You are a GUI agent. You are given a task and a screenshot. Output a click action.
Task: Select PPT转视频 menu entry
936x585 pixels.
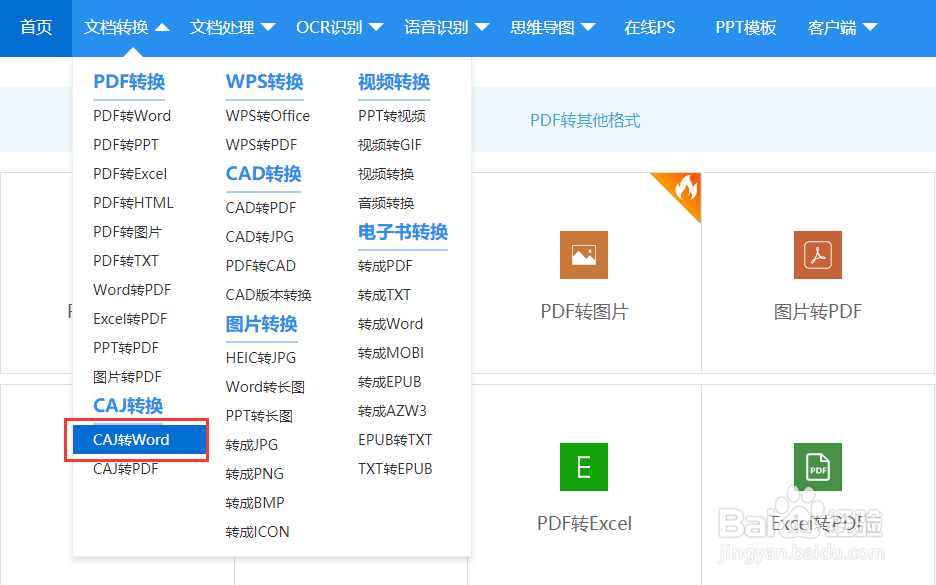(x=392, y=116)
